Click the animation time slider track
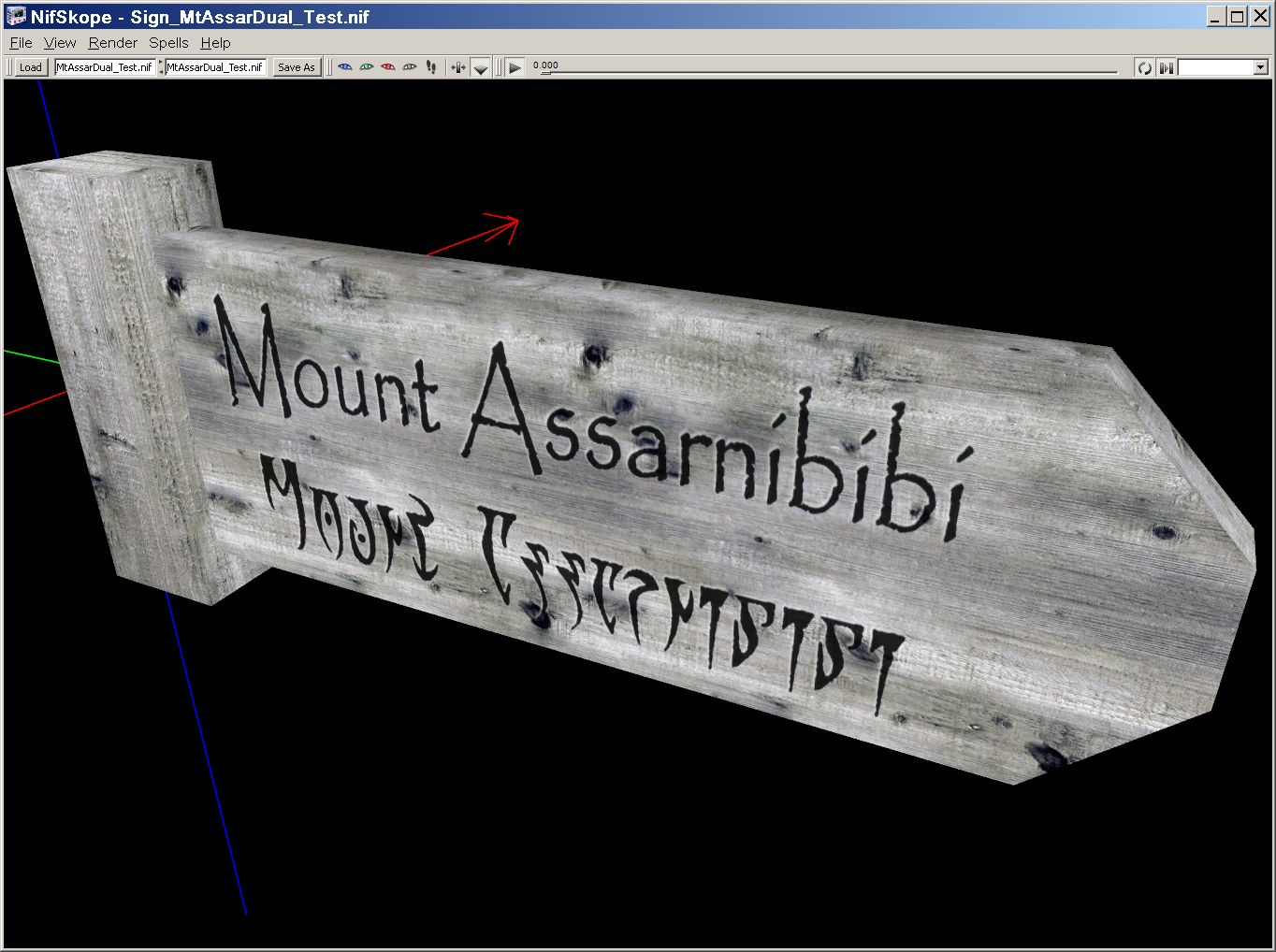 coord(823,71)
